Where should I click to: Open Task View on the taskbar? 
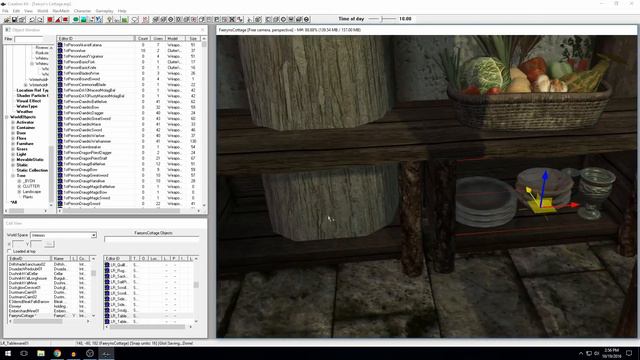24,353
